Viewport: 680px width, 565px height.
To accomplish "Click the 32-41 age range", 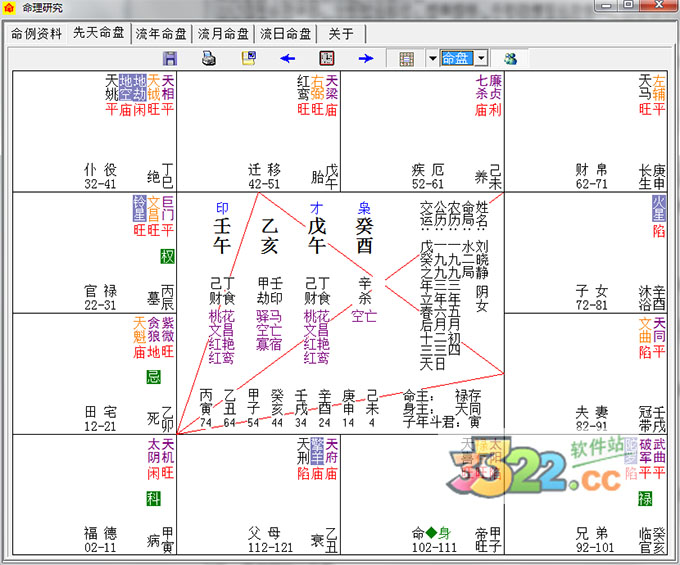I will (x=100, y=184).
